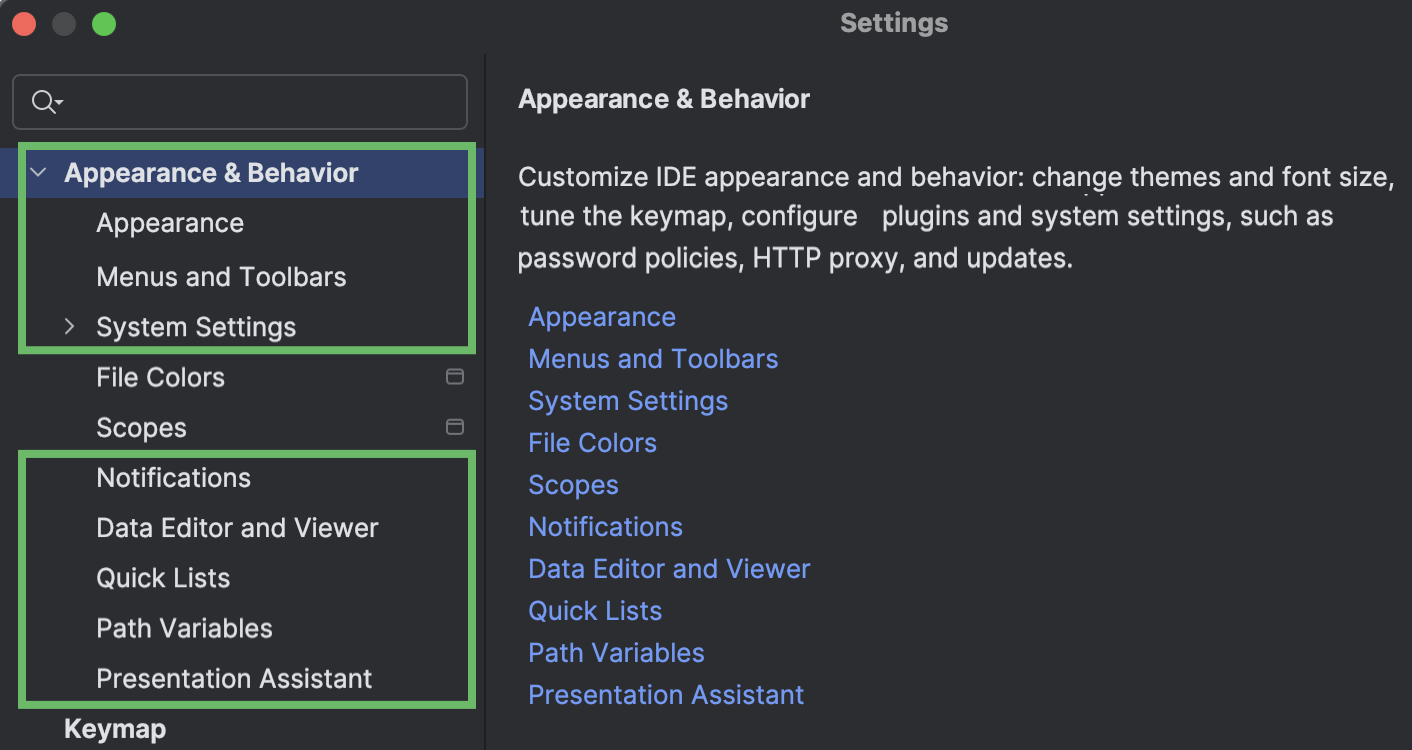The height and width of the screenshot is (750, 1412).
Task: Click the project-level icon beside File Colors
Action: [455, 377]
